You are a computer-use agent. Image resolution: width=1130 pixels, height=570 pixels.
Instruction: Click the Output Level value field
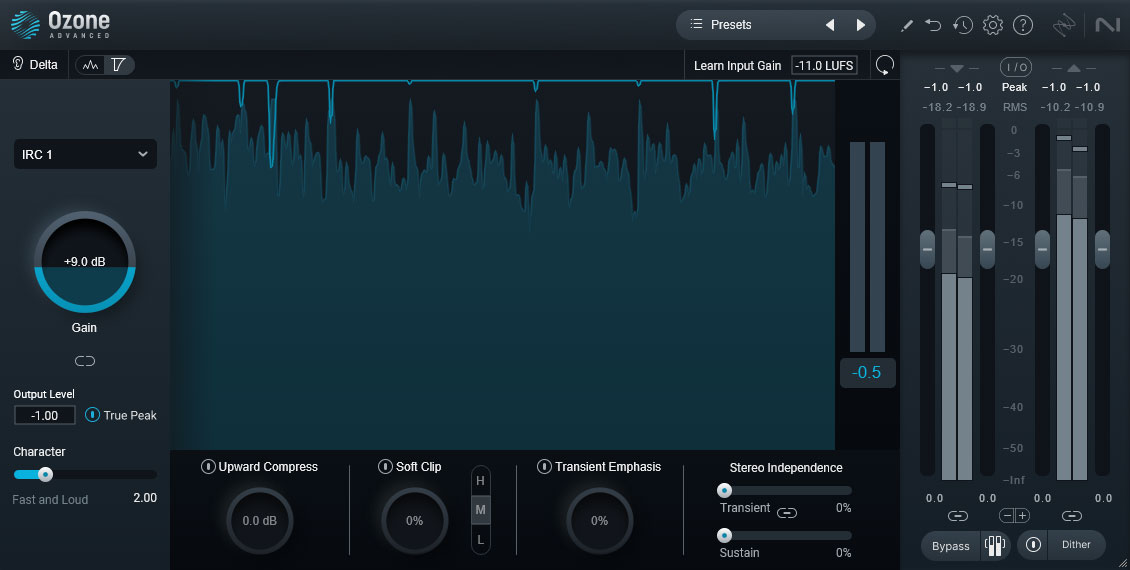pyautogui.click(x=45, y=415)
